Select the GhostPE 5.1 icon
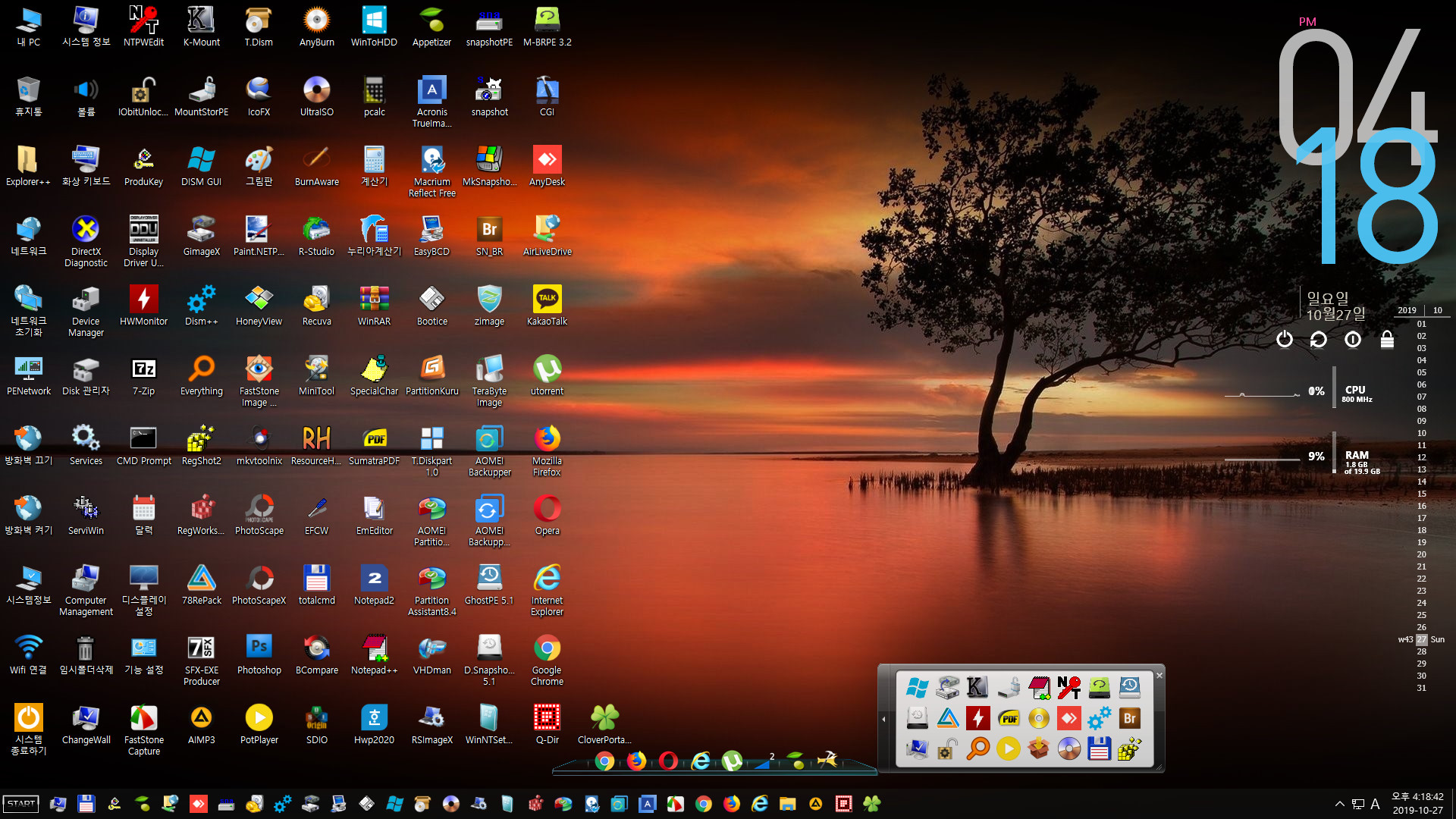Image resolution: width=1456 pixels, height=819 pixels. (489, 585)
